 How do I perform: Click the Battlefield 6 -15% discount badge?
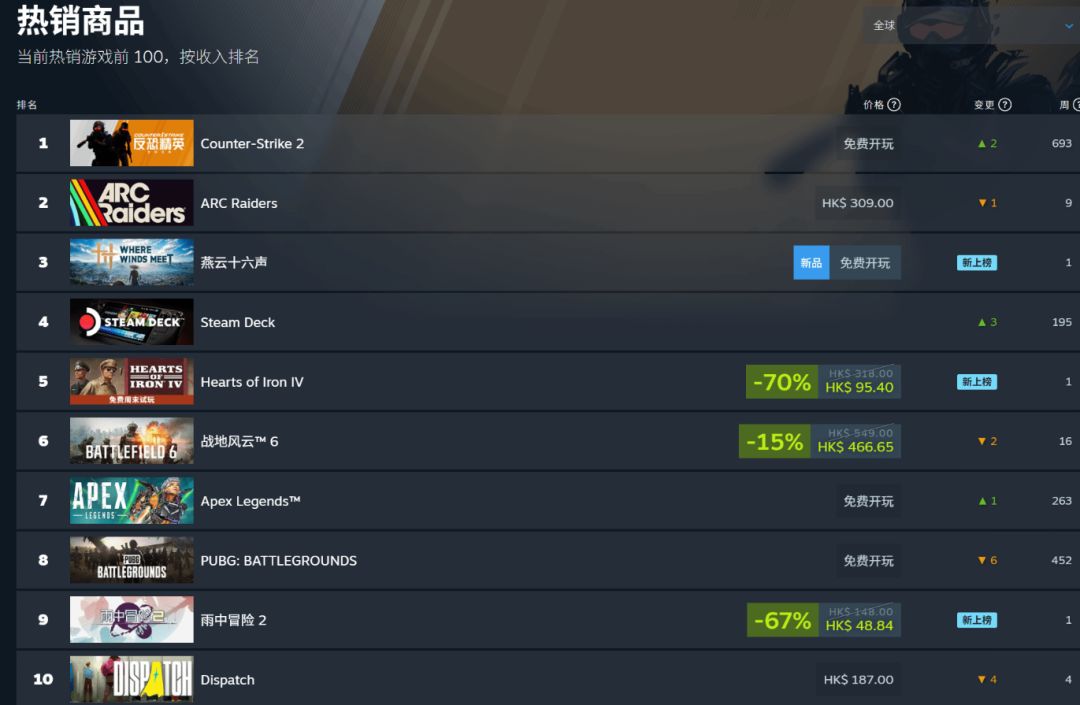(x=774, y=441)
